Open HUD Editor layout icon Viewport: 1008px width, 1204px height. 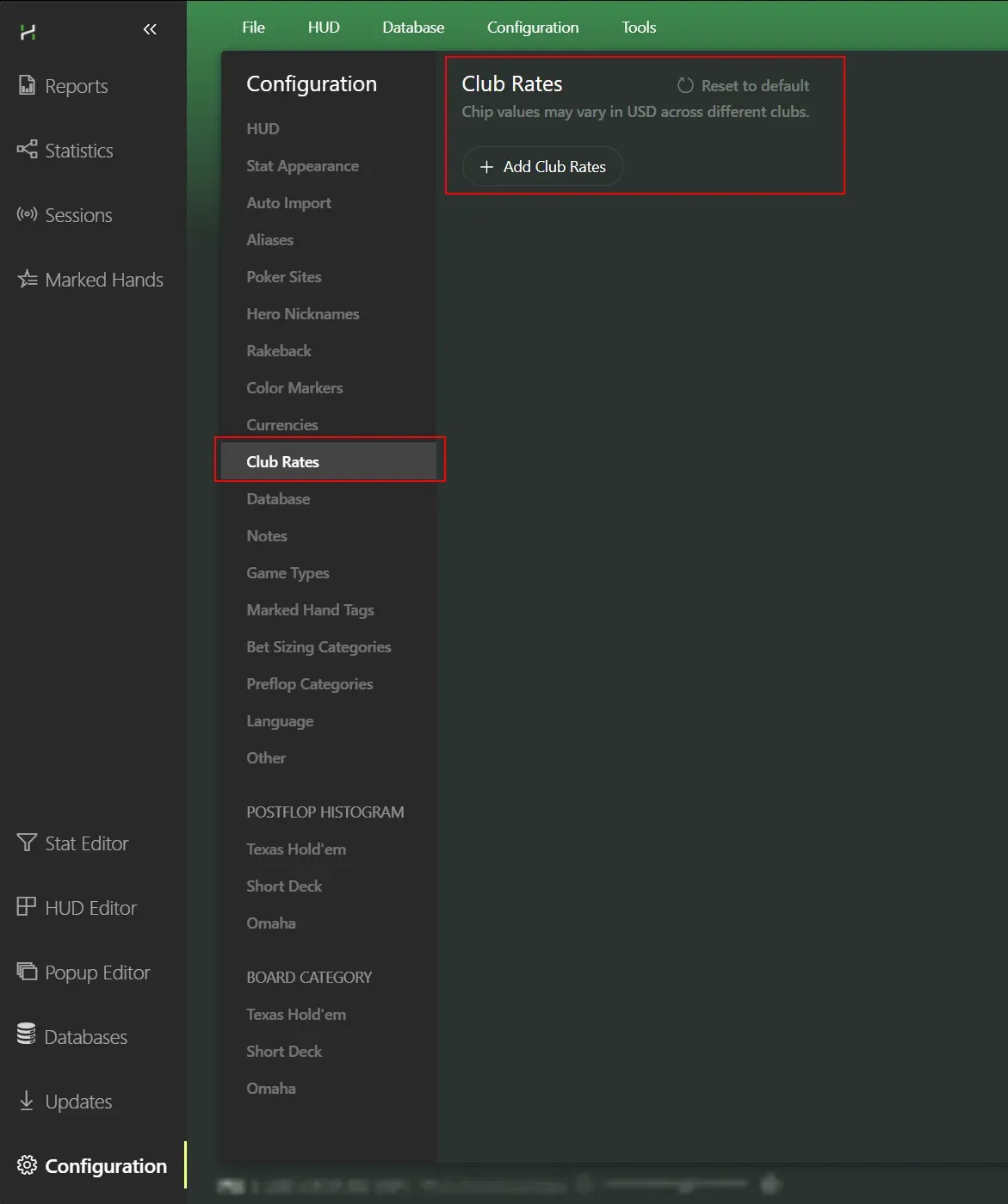click(27, 907)
